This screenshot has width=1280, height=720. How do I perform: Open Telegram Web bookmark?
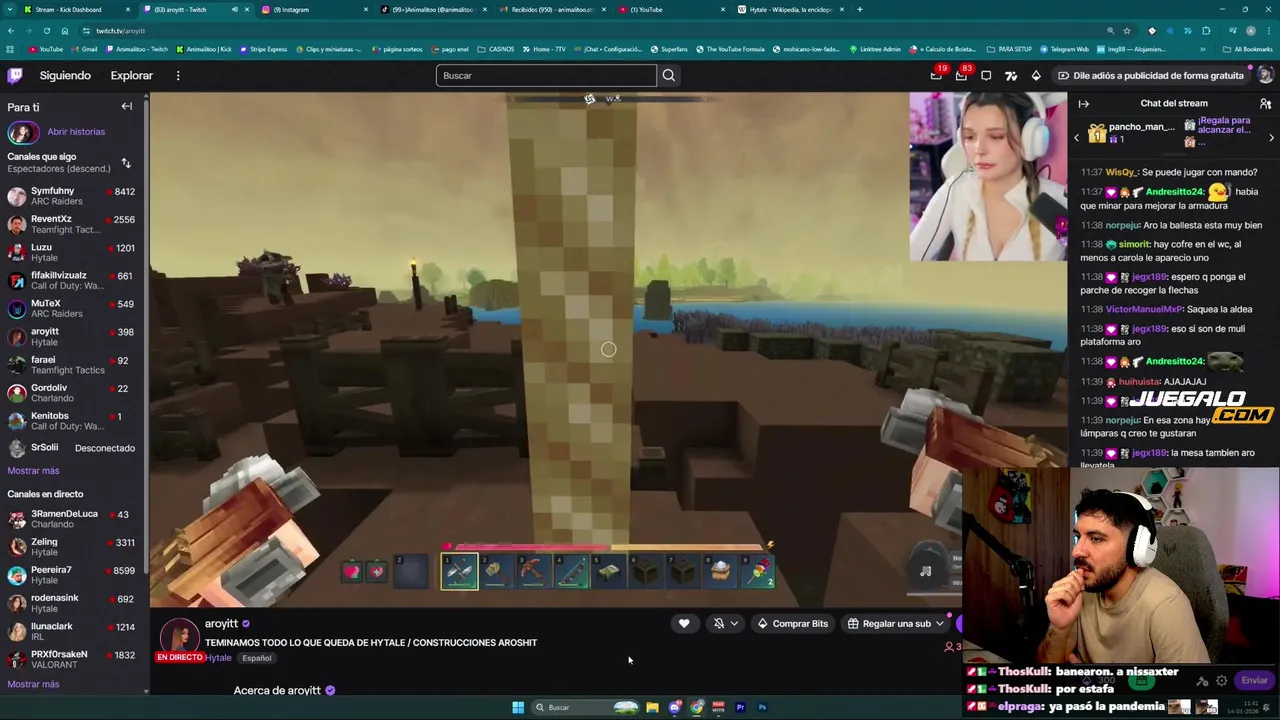click(1065, 49)
